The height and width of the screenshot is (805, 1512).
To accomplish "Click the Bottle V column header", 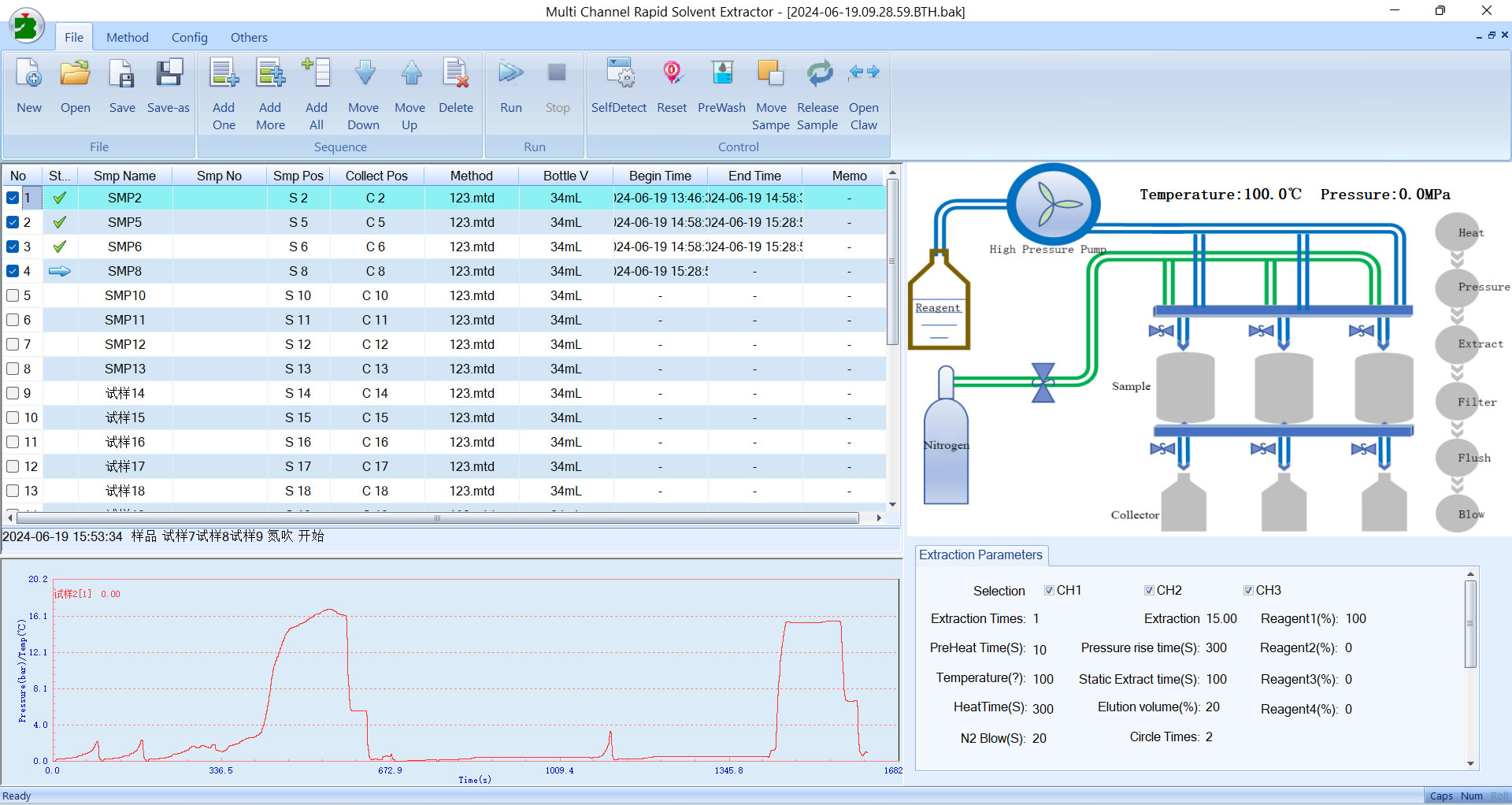I will pyautogui.click(x=565, y=176).
